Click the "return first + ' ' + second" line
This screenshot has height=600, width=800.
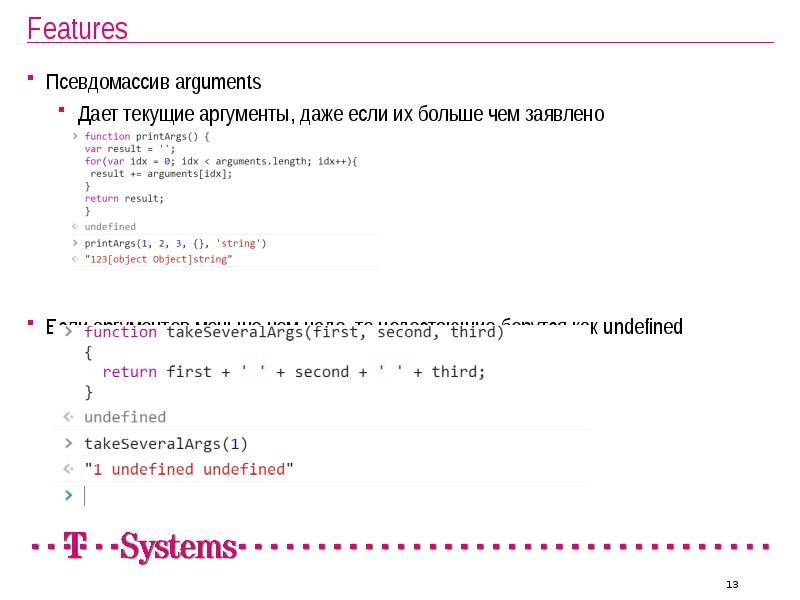pyautogui.click(x=293, y=372)
